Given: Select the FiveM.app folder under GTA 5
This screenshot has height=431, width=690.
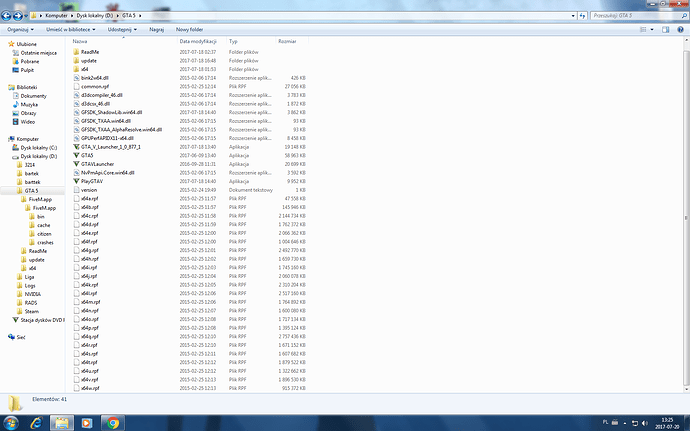Looking at the screenshot, I should tap(40, 199).
